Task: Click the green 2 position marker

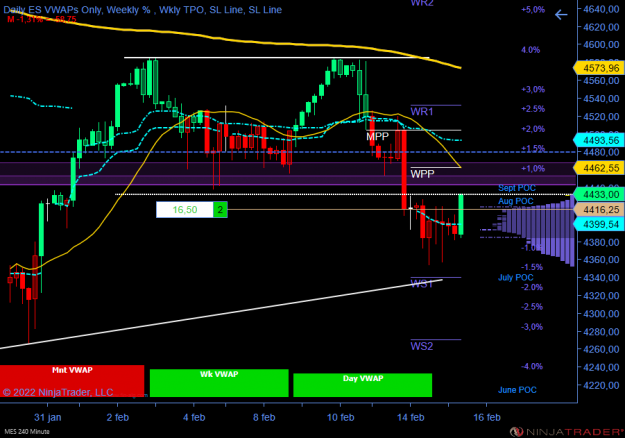Action: pyautogui.click(x=220, y=210)
